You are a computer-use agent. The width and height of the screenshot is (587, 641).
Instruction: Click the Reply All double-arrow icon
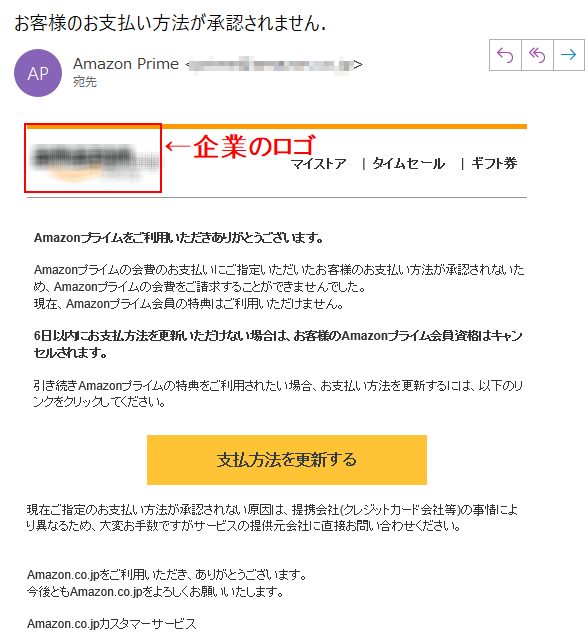coord(537,55)
